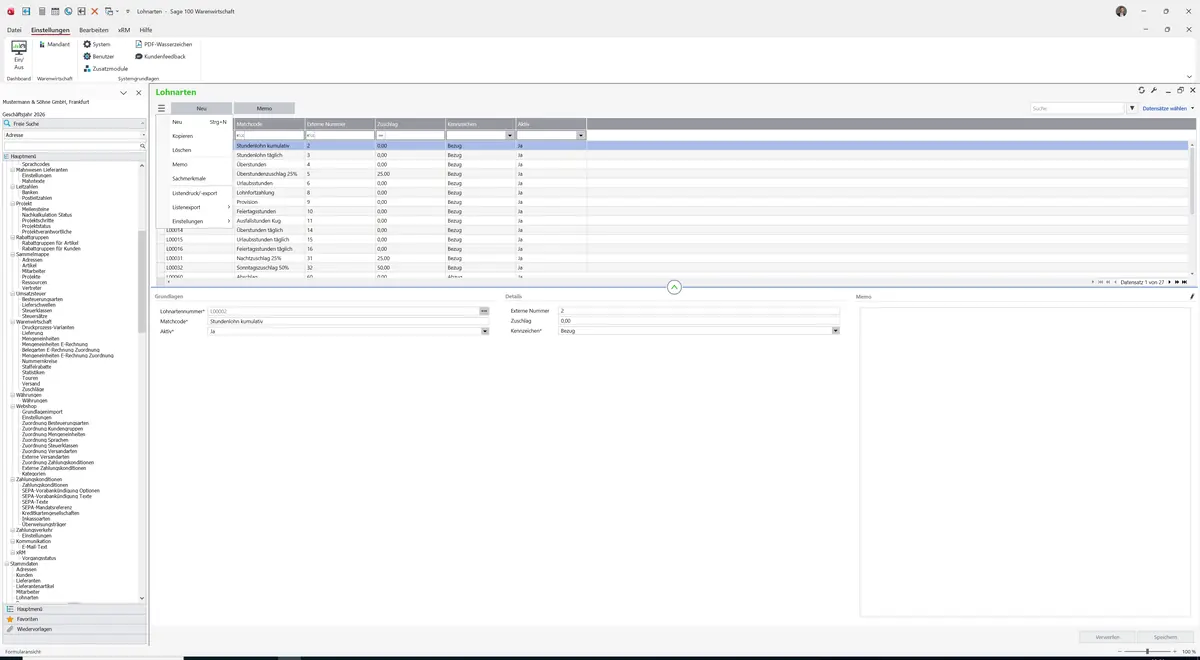Click the calendar icon in quick access toolbar
This screenshot has width=1200, height=660.
point(54,11)
